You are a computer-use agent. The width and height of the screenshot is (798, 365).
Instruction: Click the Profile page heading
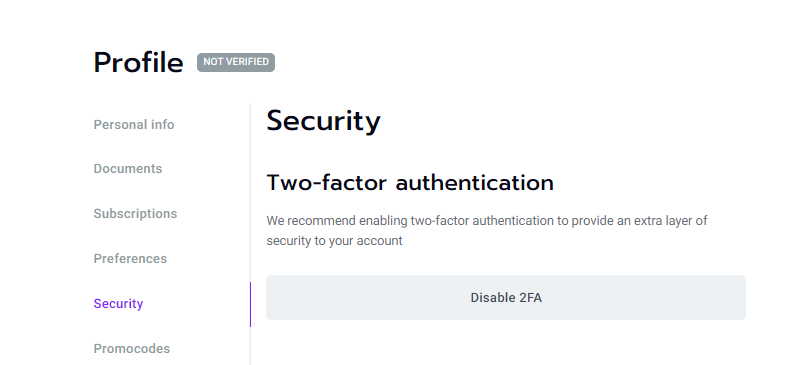(138, 63)
